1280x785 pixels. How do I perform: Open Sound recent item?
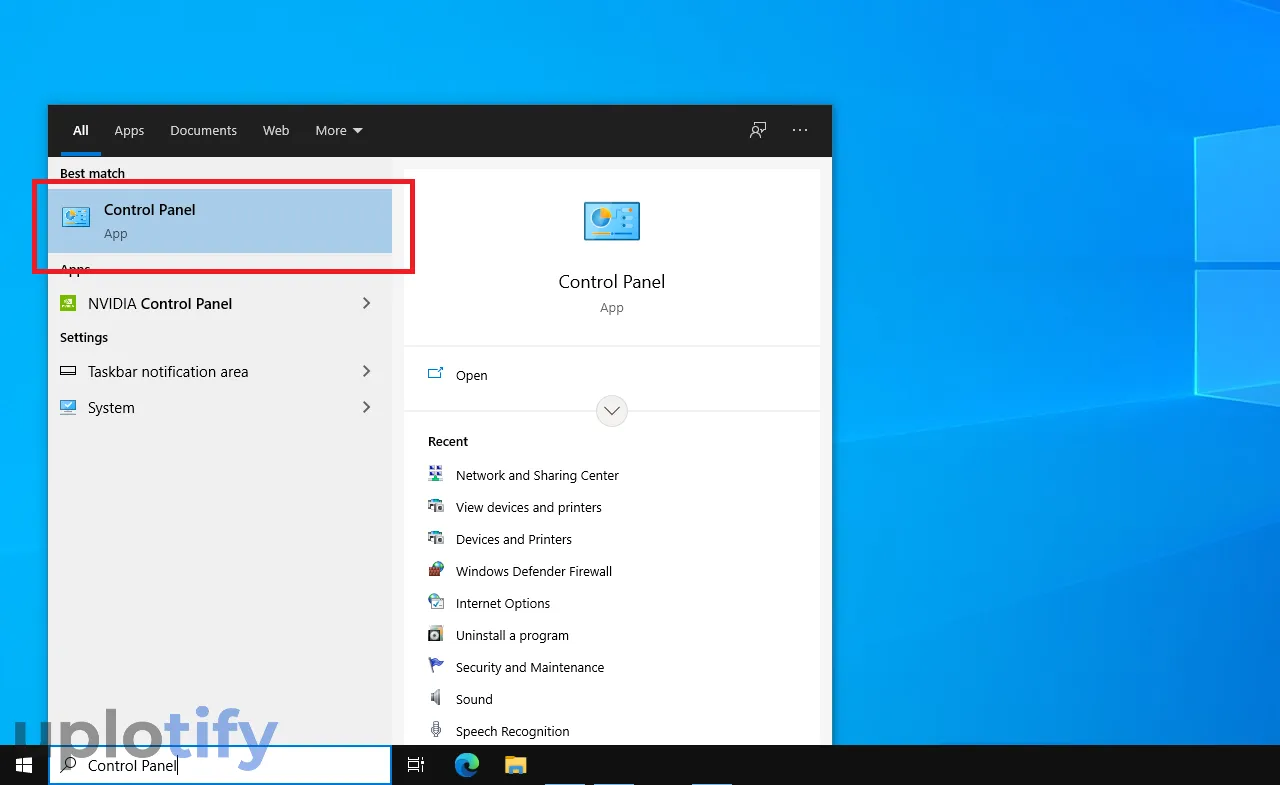pyautogui.click(x=474, y=699)
